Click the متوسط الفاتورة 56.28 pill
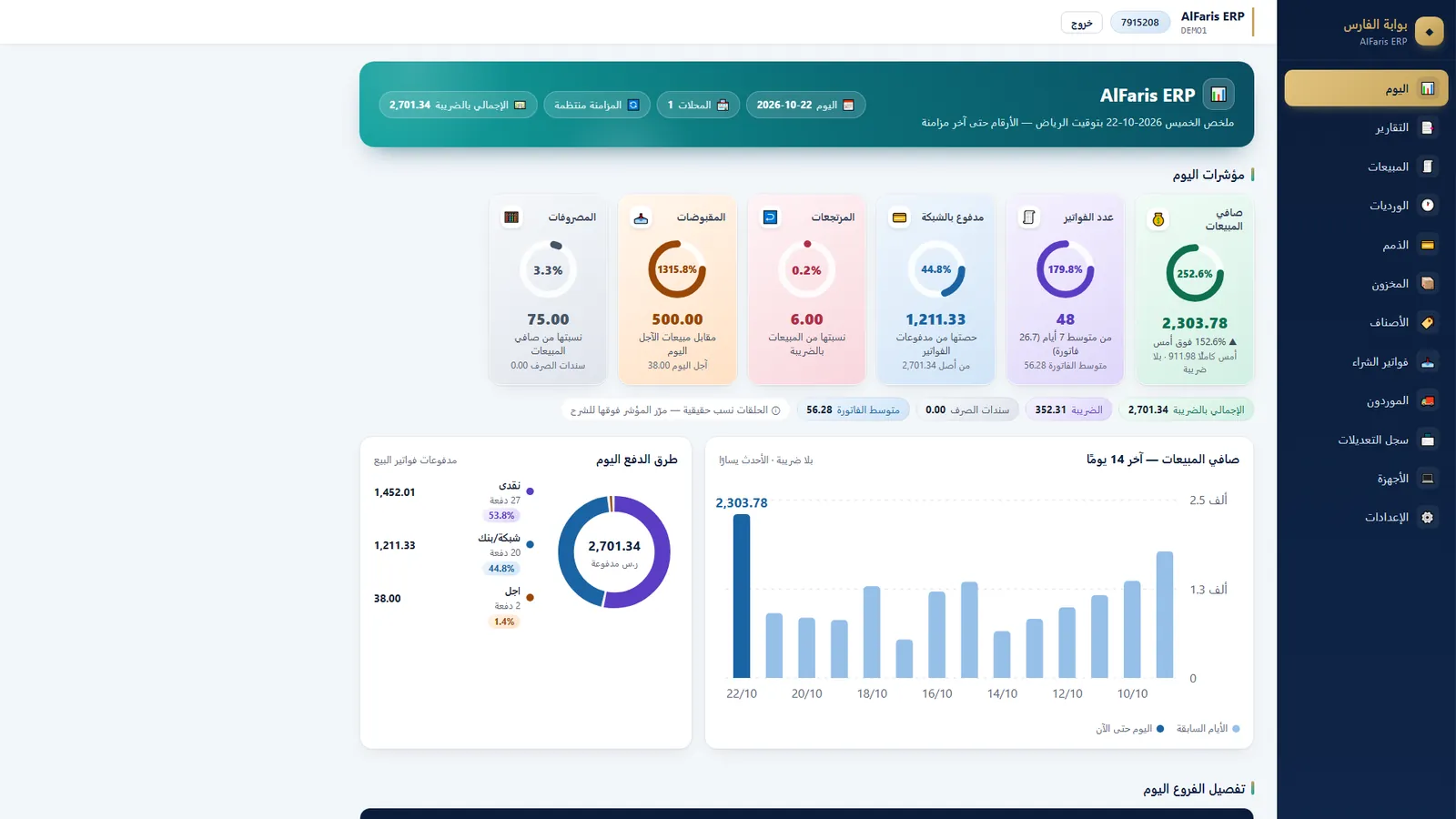The width and height of the screenshot is (1456, 819). click(x=853, y=409)
